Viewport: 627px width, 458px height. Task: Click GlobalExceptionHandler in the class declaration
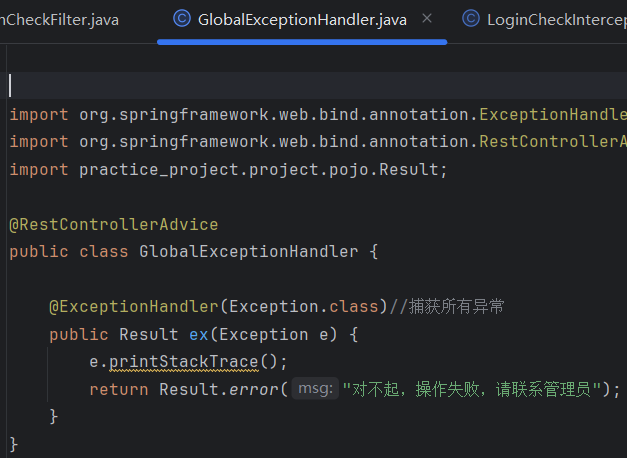[248, 251]
